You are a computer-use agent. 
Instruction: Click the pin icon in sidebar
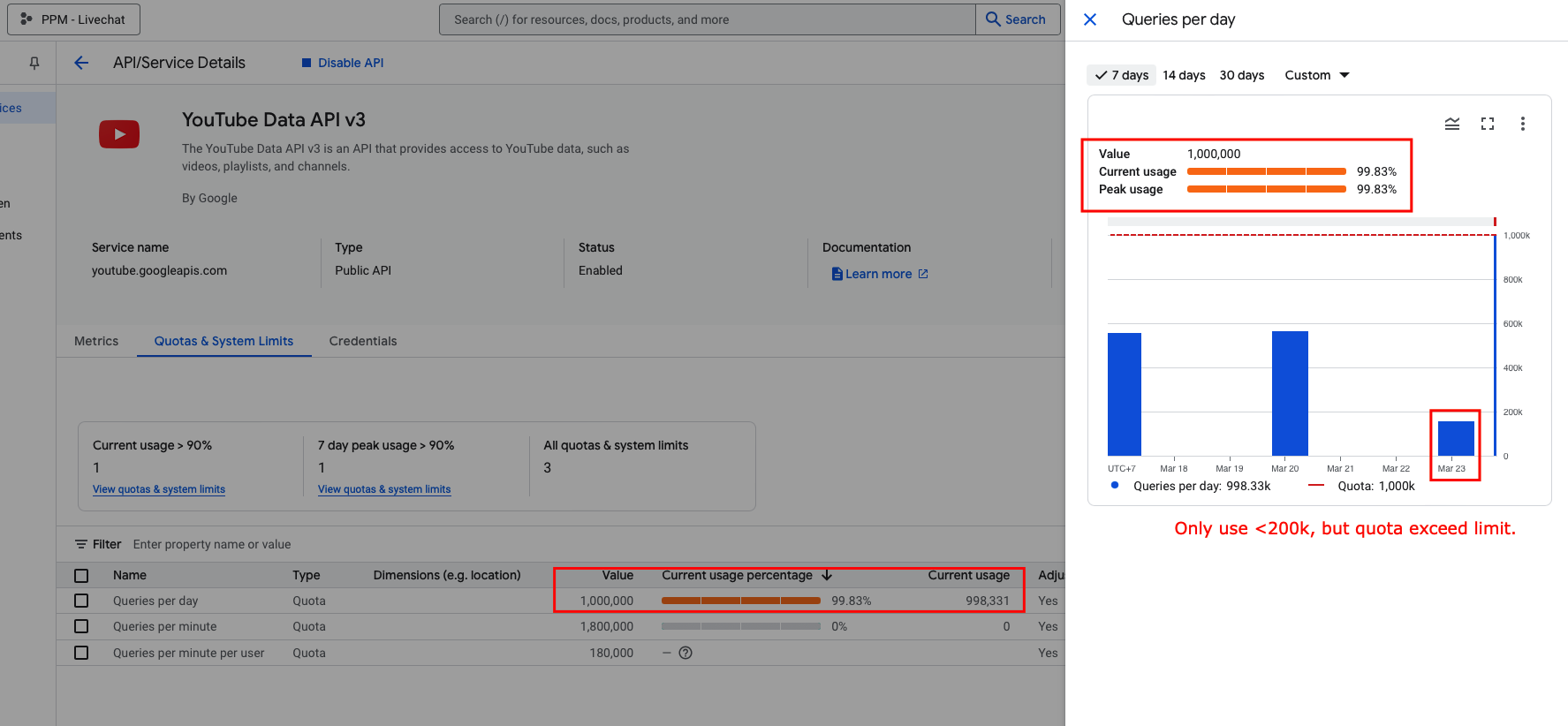tap(34, 63)
